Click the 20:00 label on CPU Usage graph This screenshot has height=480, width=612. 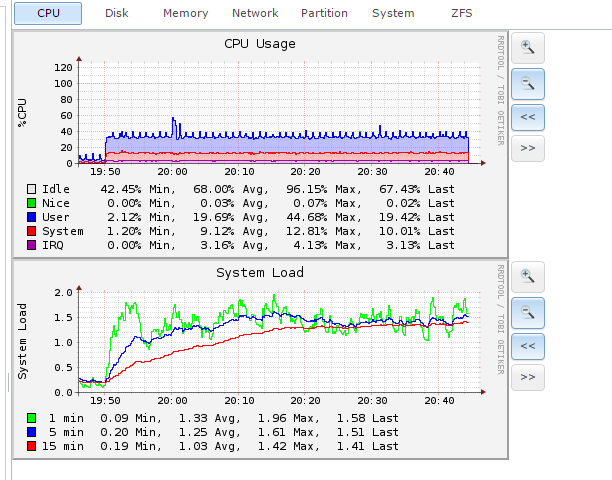coord(173,172)
